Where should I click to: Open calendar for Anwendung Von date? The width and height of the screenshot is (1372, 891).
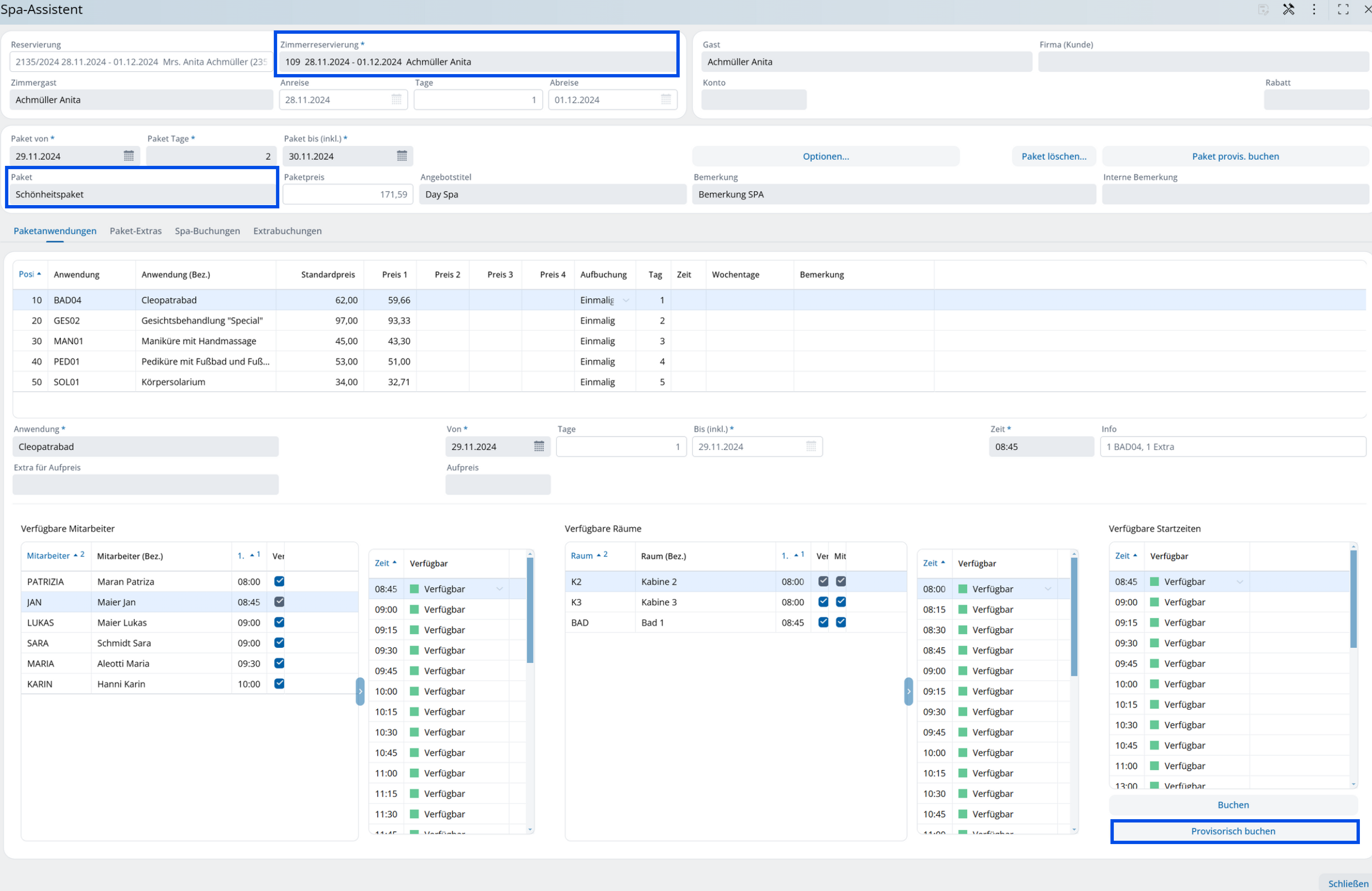coord(539,447)
